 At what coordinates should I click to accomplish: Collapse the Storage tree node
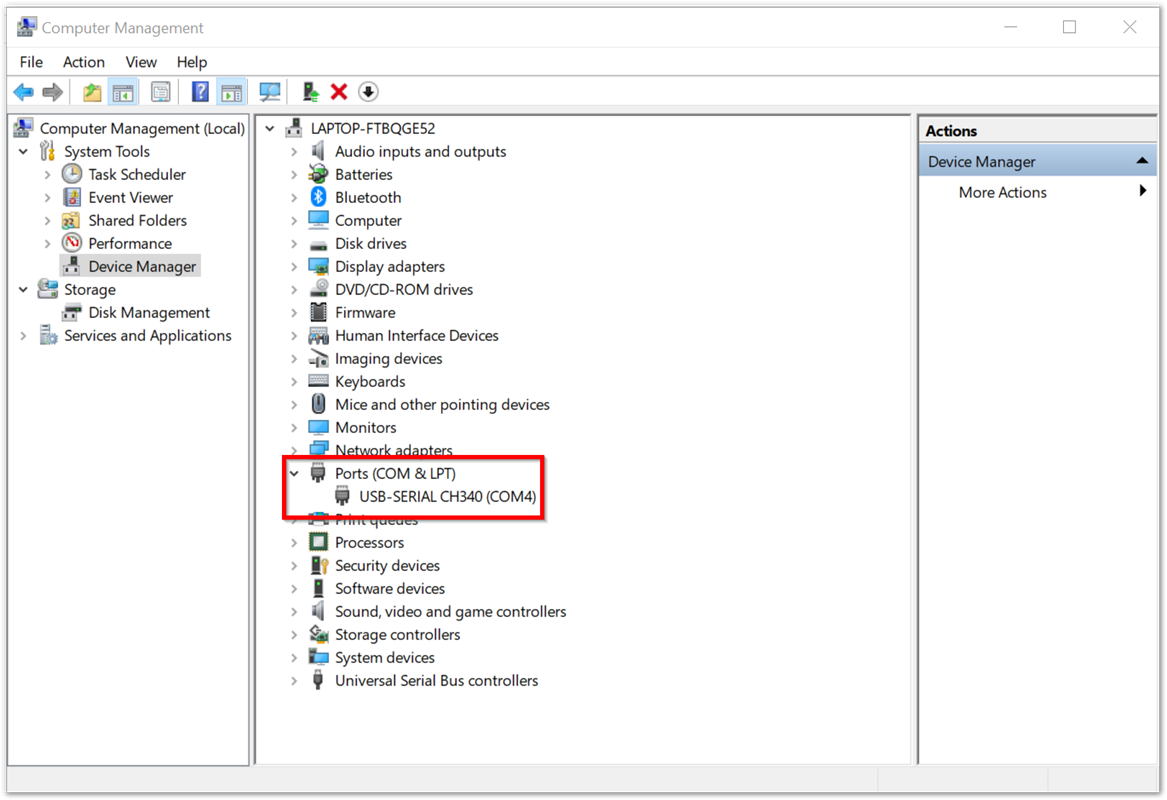[x=23, y=289]
